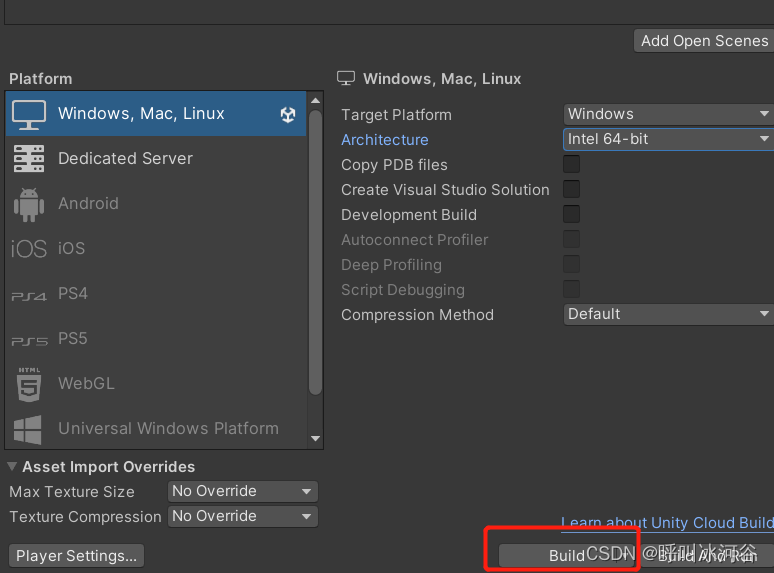Screen dimensions: 774x573
Task: Click the Add Open Scenes button
Action: point(704,40)
